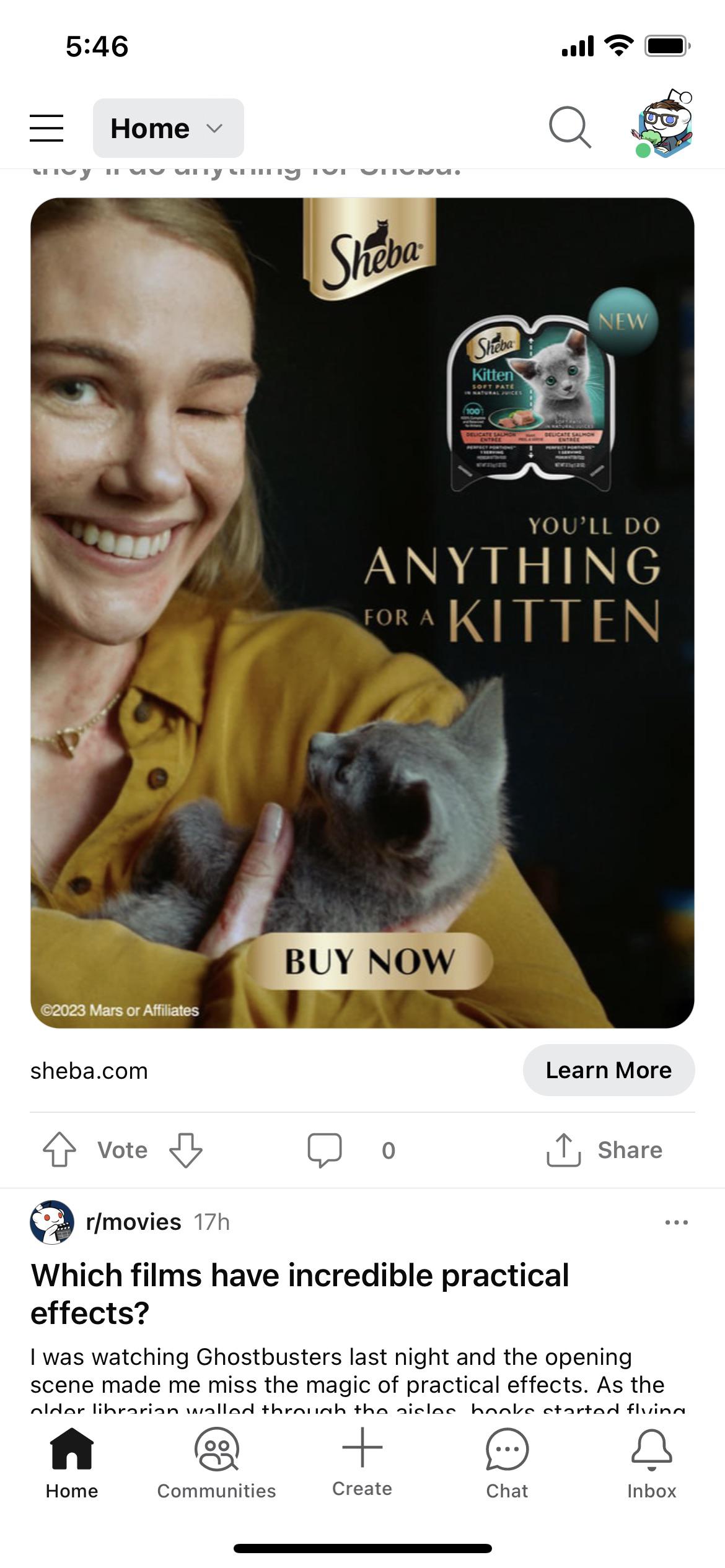The height and width of the screenshot is (1568, 725).
Task: Upvote the Sheba ad post
Action: point(59,1150)
